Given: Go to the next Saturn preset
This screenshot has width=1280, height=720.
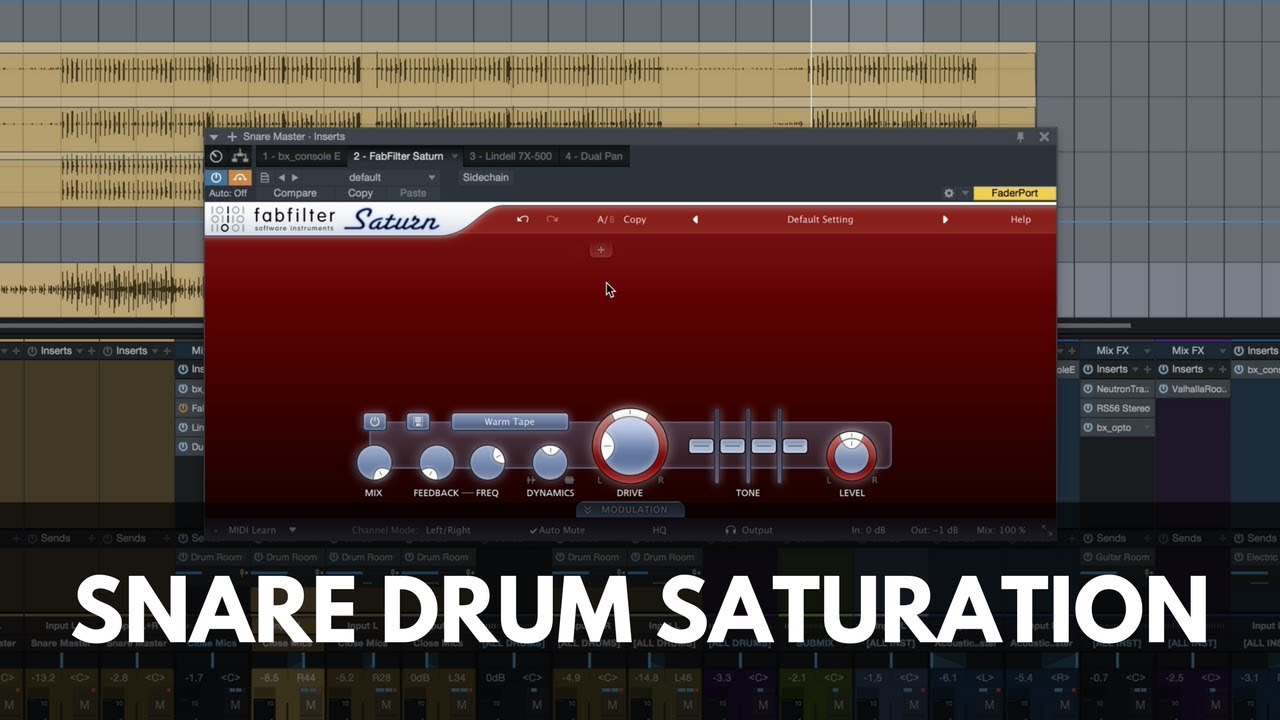Looking at the screenshot, I should click(x=945, y=219).
